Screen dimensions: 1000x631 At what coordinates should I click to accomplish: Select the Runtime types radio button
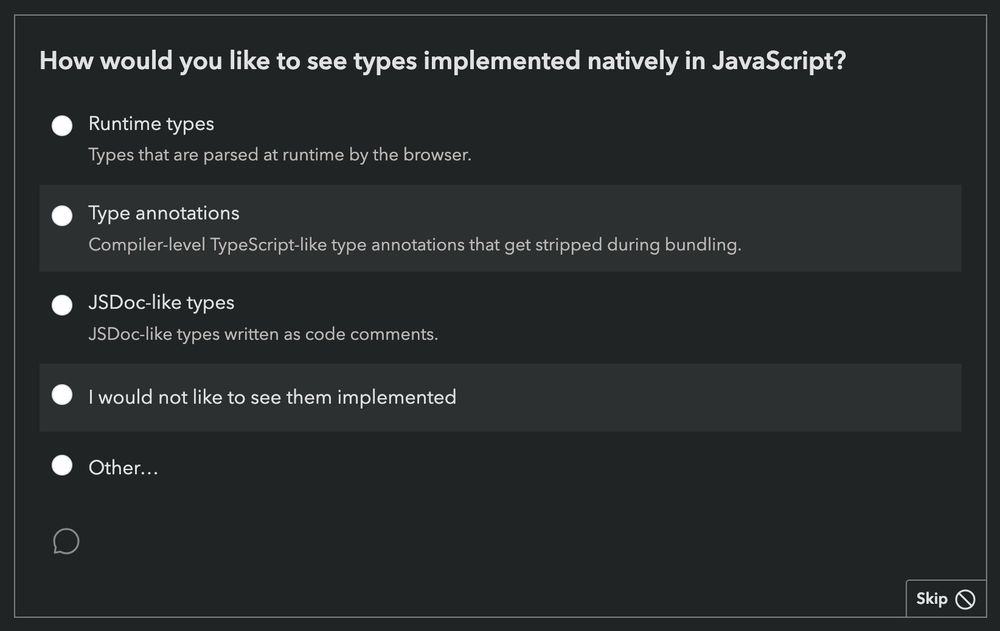pos(62,125)
